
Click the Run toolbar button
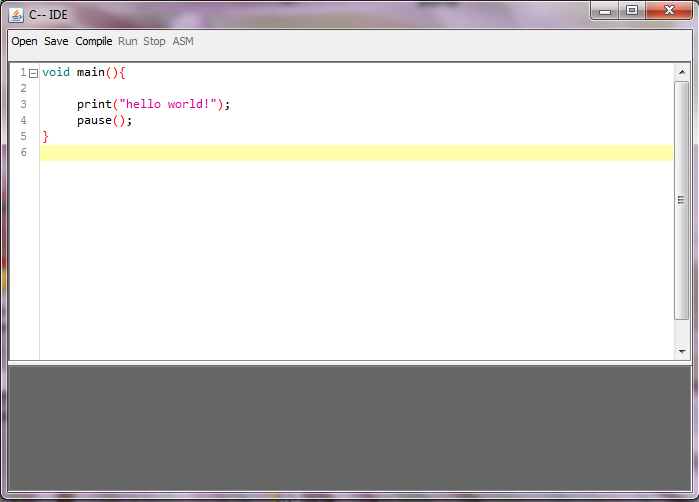coord(128,42)
